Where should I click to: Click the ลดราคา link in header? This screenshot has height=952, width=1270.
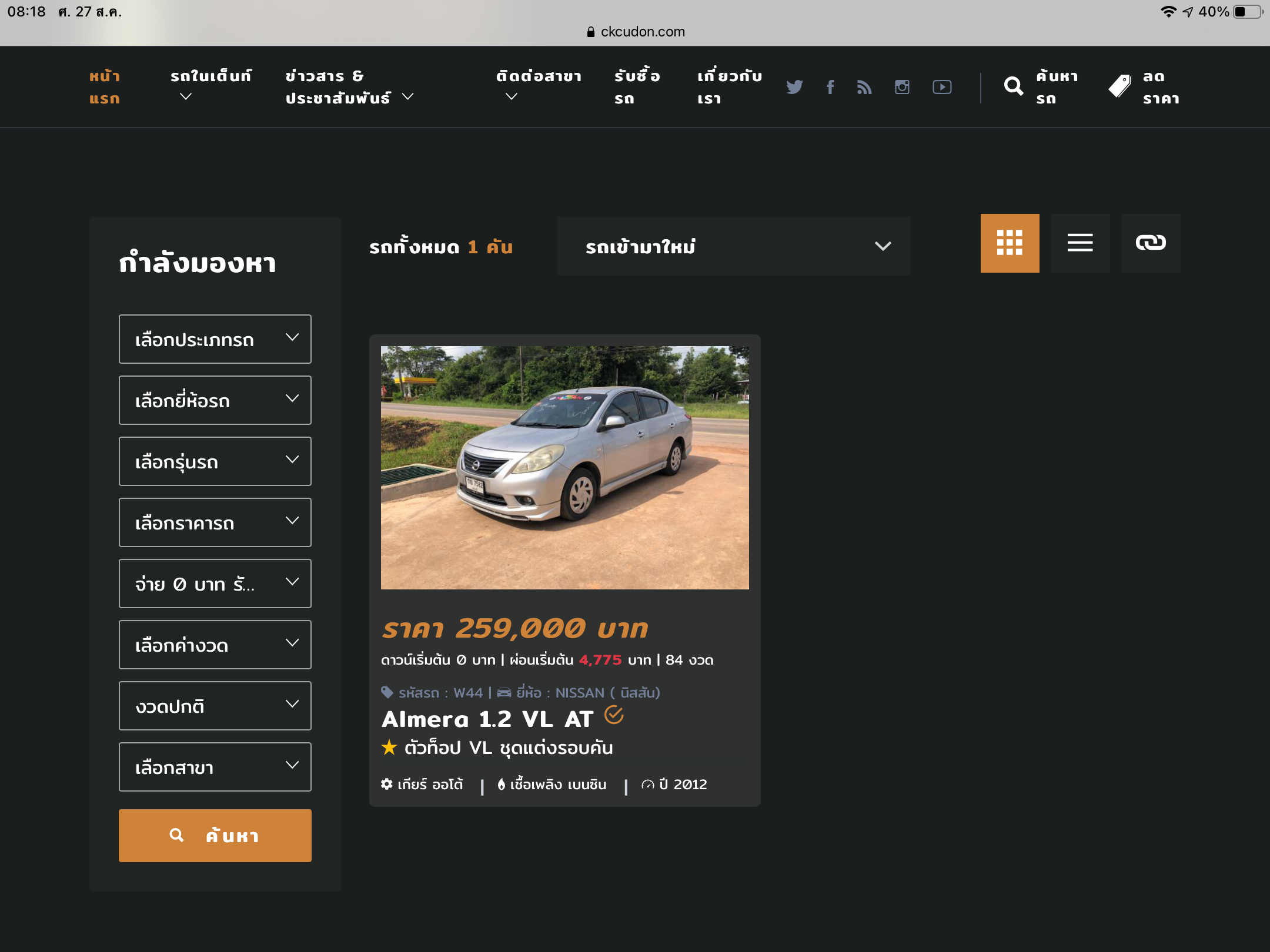1161,87
